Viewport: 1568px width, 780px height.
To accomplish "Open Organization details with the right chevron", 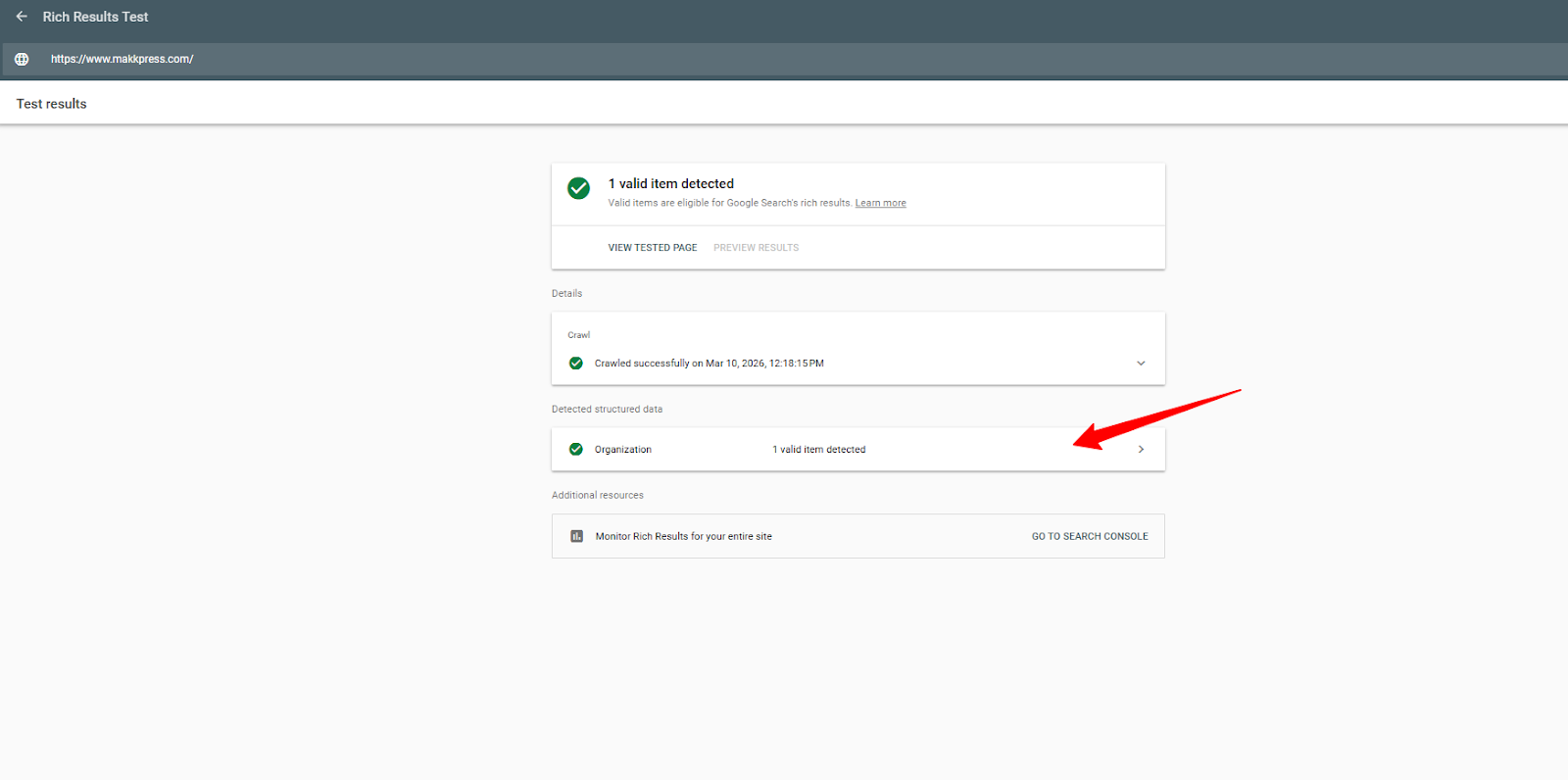I will point(1141,450).
